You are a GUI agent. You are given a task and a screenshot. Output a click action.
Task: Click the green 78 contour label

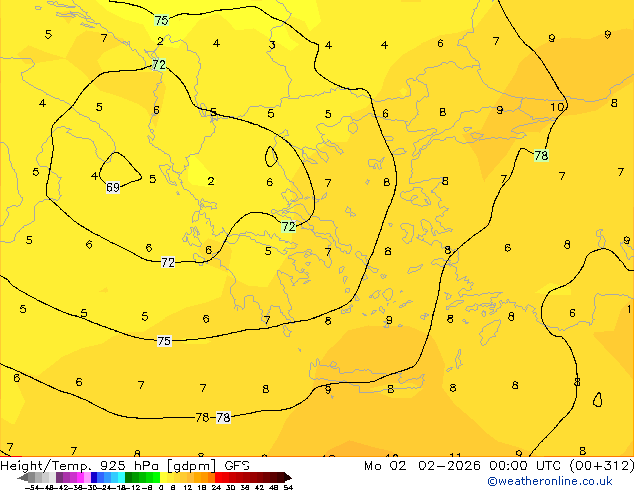[541, 155]
